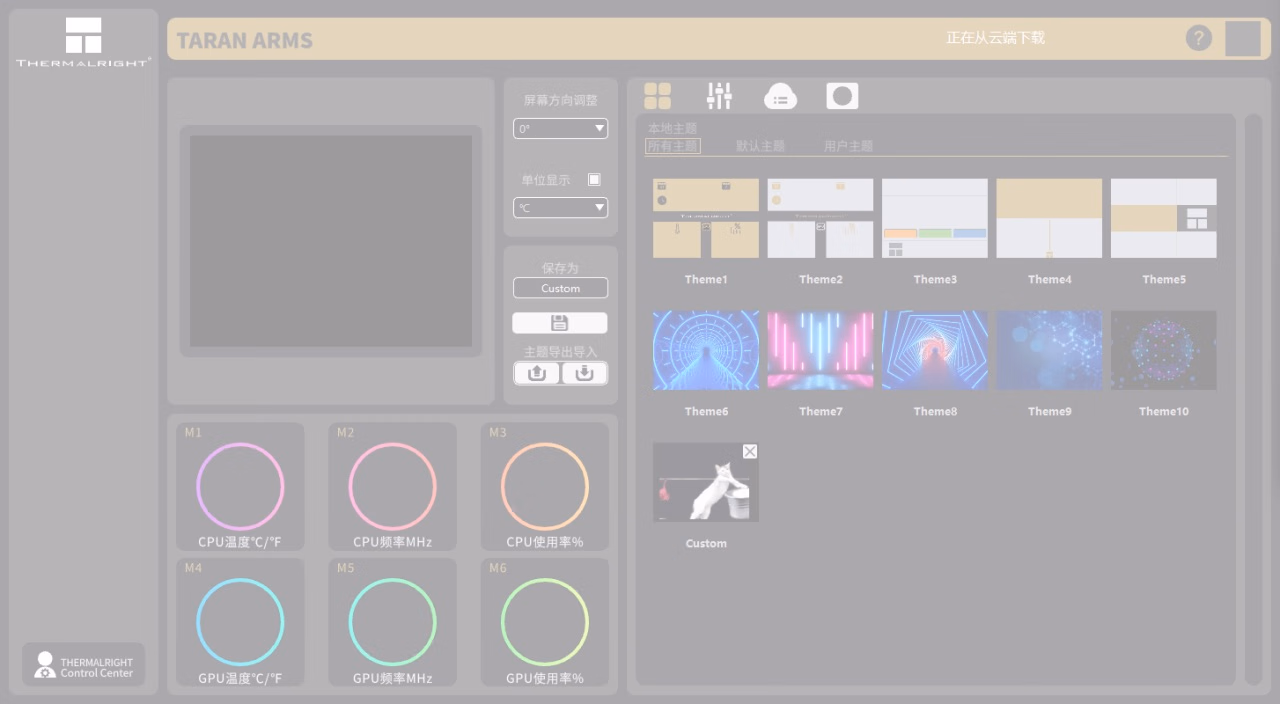Open the cloud themes icon
Screen dimensions: 1280x704
[x=780, y=96]
